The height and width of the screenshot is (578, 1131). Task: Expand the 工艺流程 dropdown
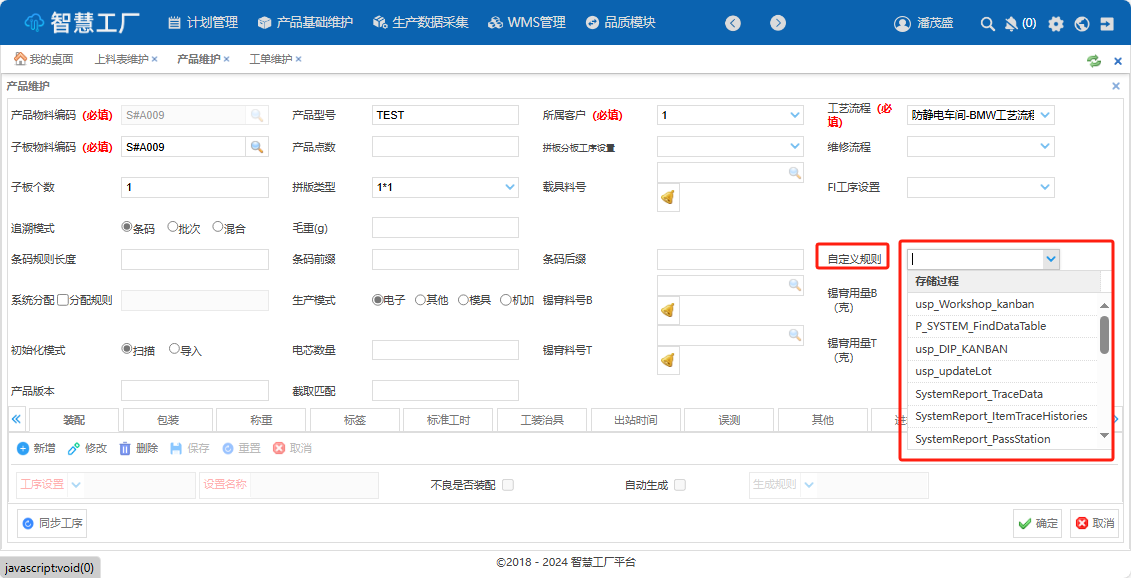1045,115
